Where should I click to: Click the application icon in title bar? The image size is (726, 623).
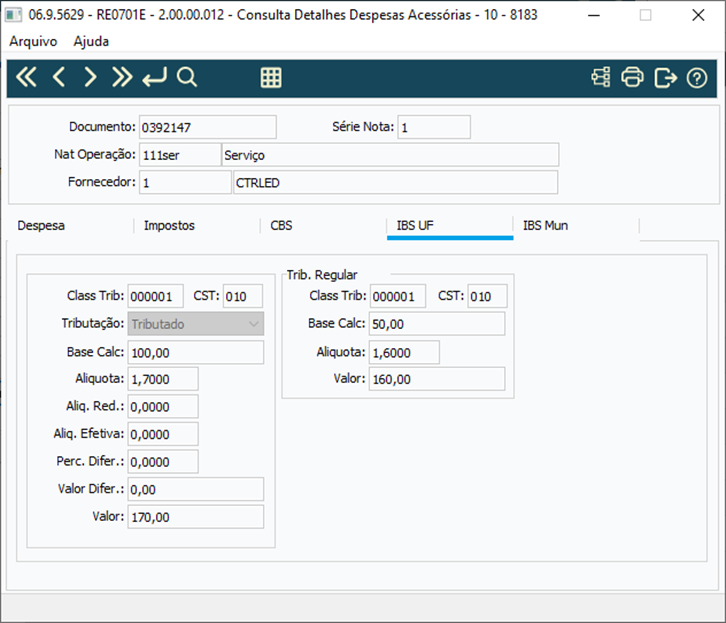click(13, 15)
